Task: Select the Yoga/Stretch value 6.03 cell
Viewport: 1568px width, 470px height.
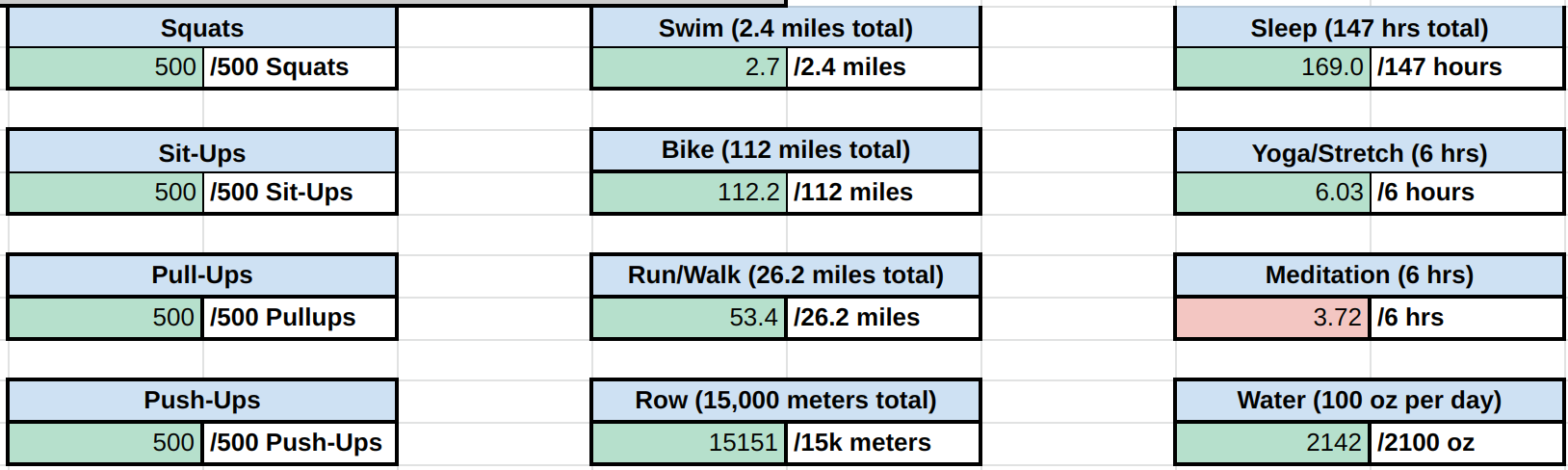Action: click(1273, 193)
